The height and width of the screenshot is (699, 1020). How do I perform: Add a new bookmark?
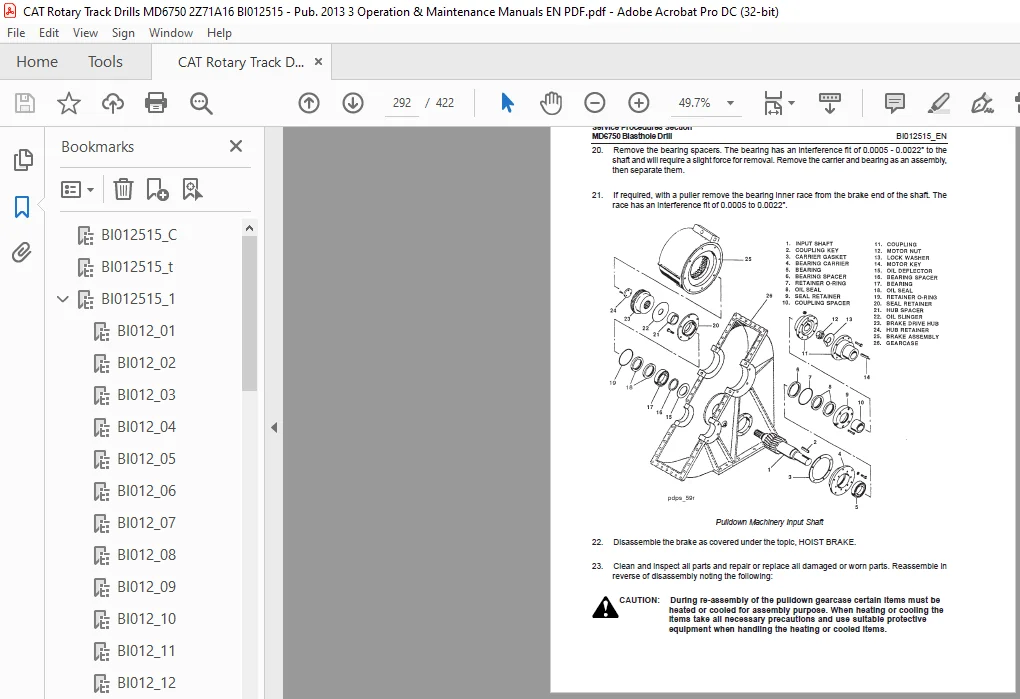[x=157, y=189]
